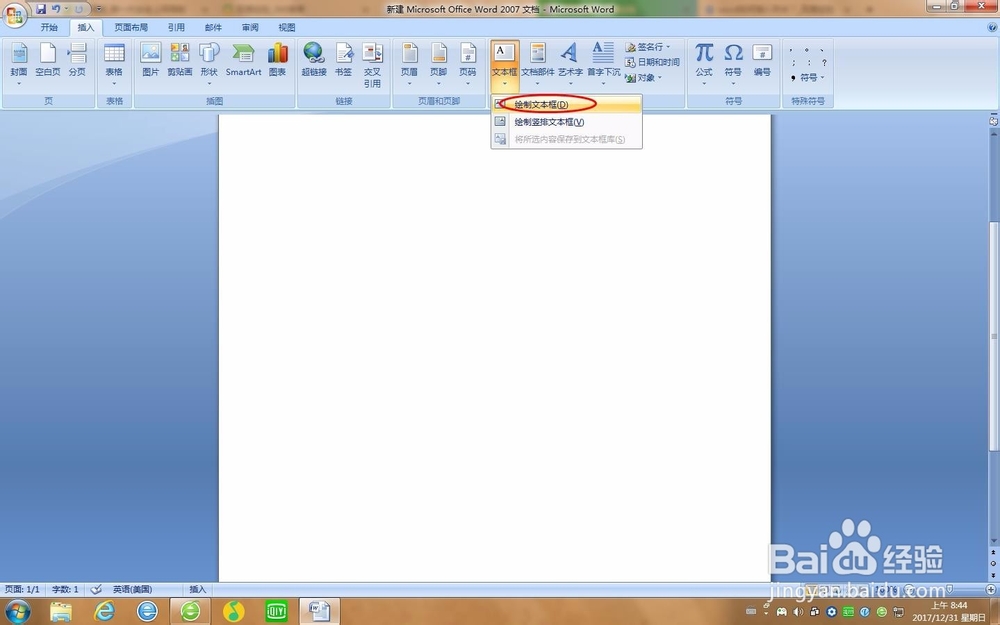Open the drop cap (首字下沉) menu

click(603, 64)
